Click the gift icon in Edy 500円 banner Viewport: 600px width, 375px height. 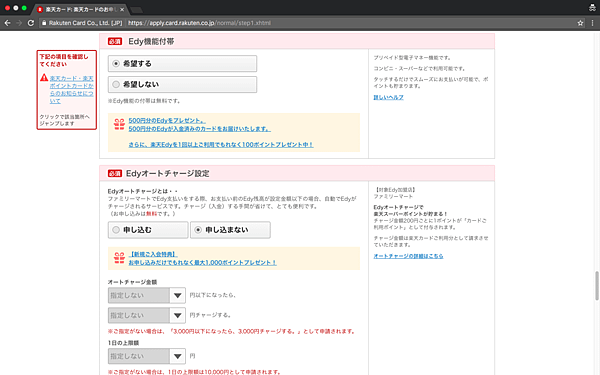(119, 124)
